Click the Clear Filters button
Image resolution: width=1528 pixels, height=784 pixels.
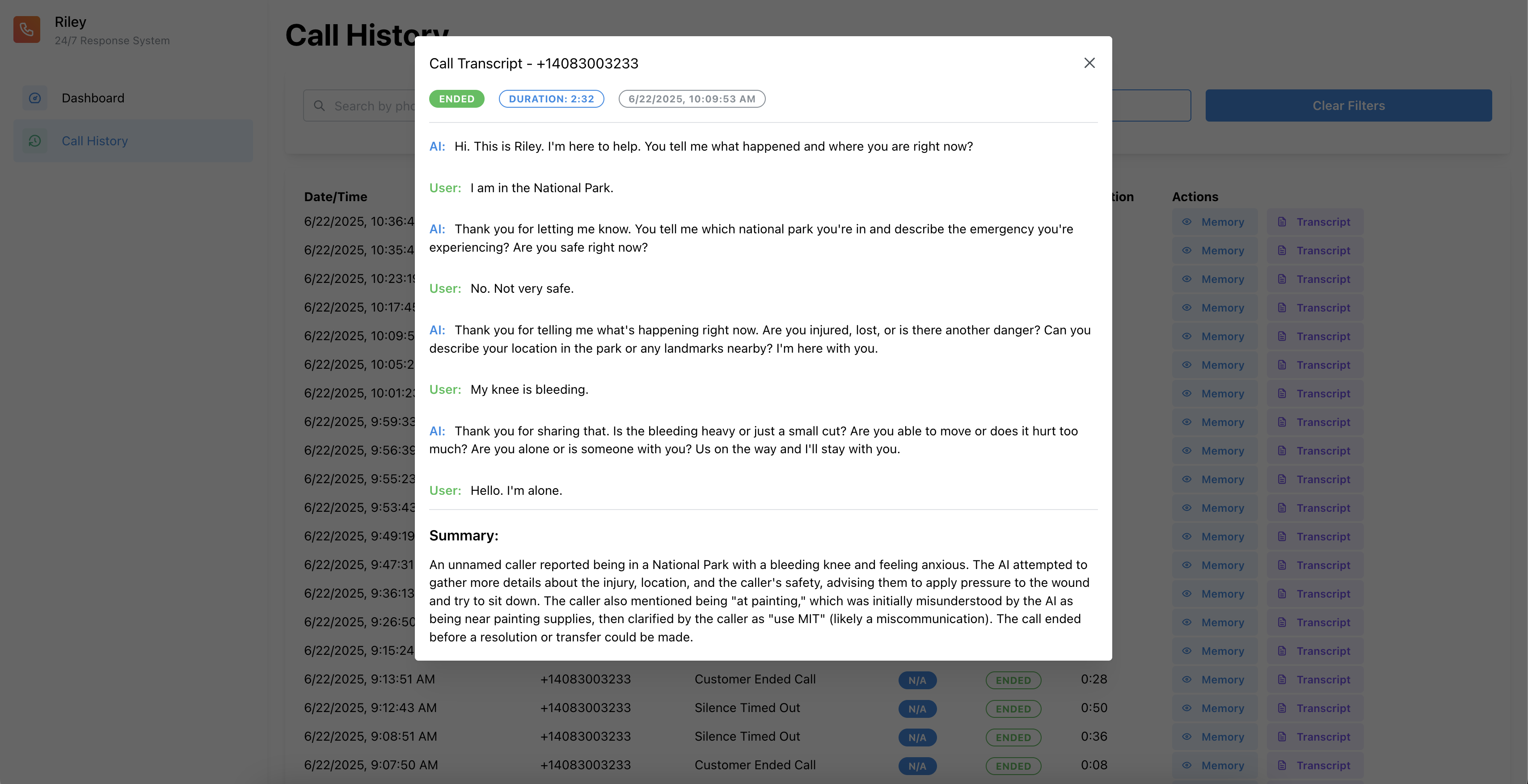tap(1348, 105)
